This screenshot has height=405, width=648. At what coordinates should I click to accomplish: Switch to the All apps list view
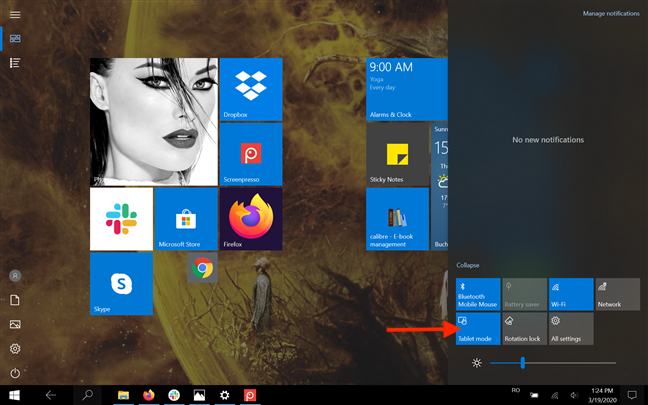coord(15,63)
